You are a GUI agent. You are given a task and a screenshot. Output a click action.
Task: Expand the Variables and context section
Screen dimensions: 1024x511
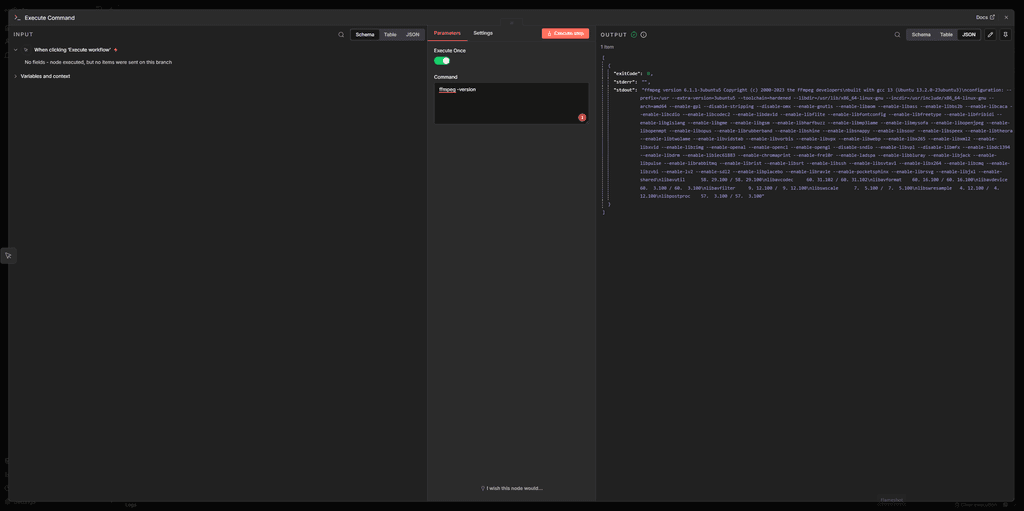(x=16, y=76)
